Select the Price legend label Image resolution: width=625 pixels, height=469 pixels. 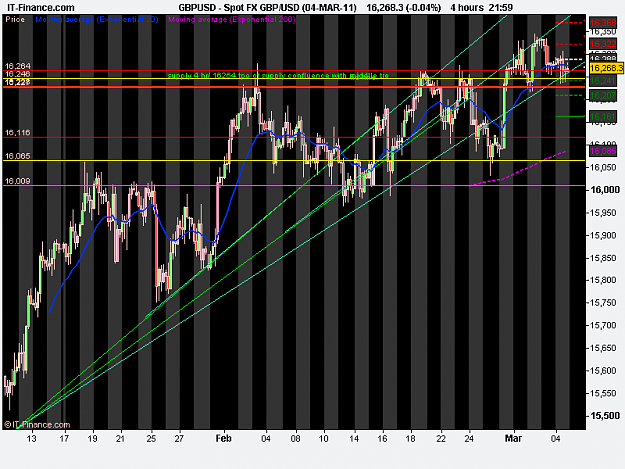(15, 19)
